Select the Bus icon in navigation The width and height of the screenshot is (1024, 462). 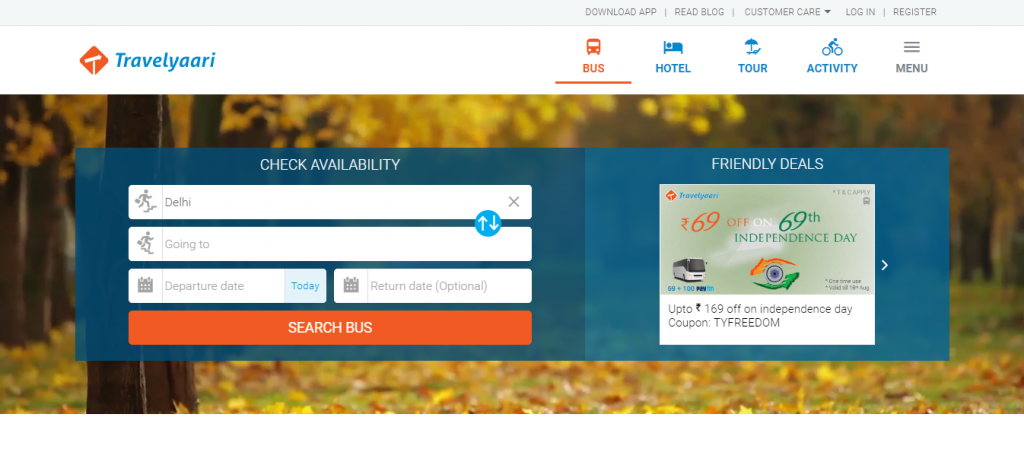tap(593, 47)
